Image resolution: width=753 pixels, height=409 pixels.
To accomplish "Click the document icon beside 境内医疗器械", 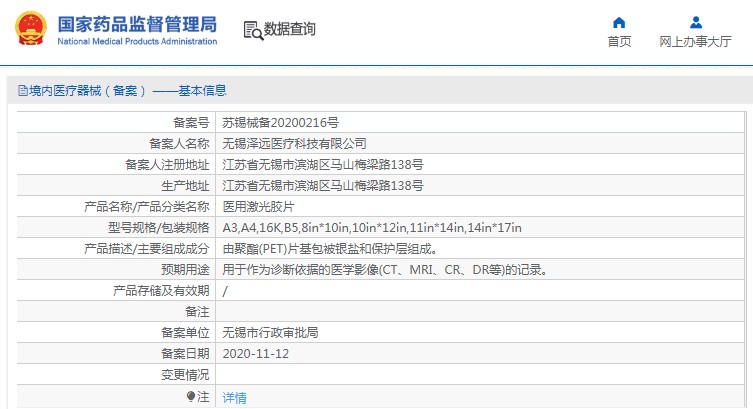I will (x=23, y=90).
